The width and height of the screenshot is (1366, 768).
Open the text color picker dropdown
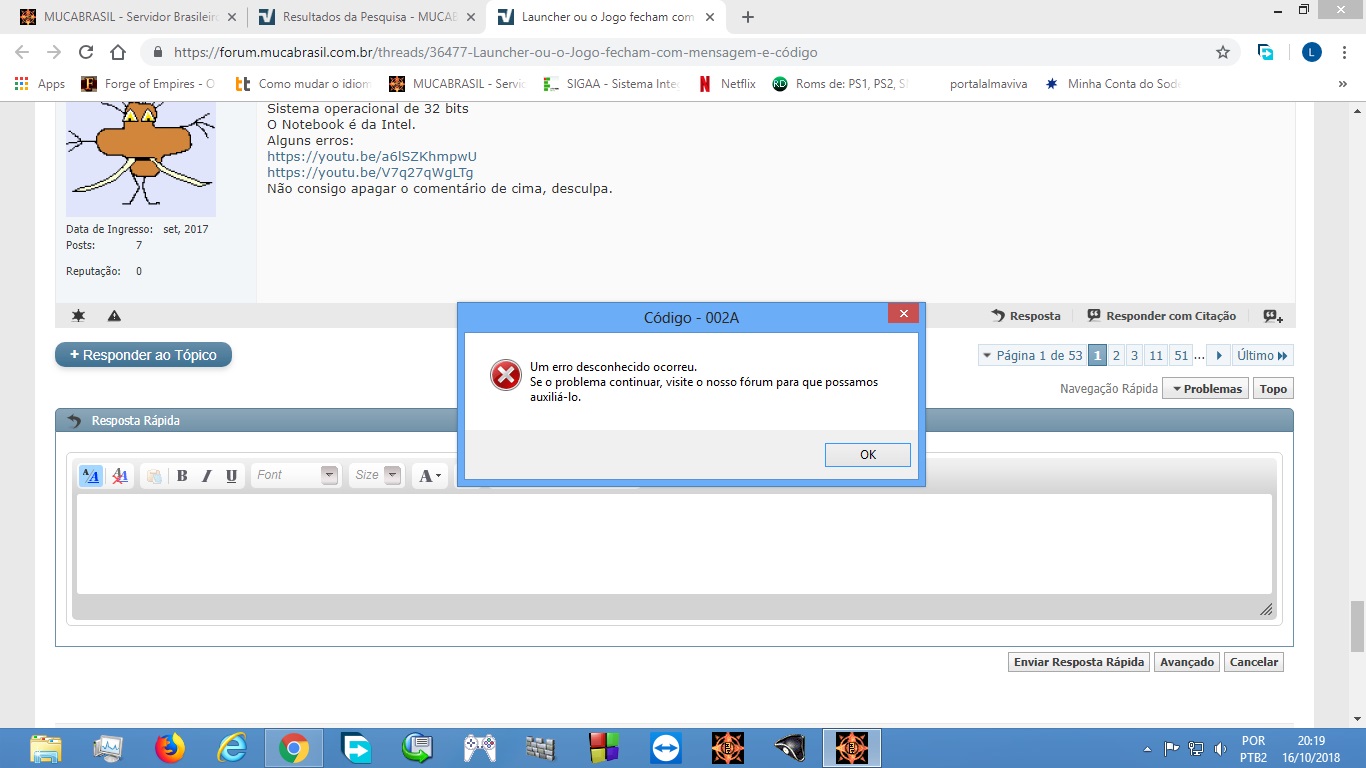pyautogui.click(x=429, y=476)
